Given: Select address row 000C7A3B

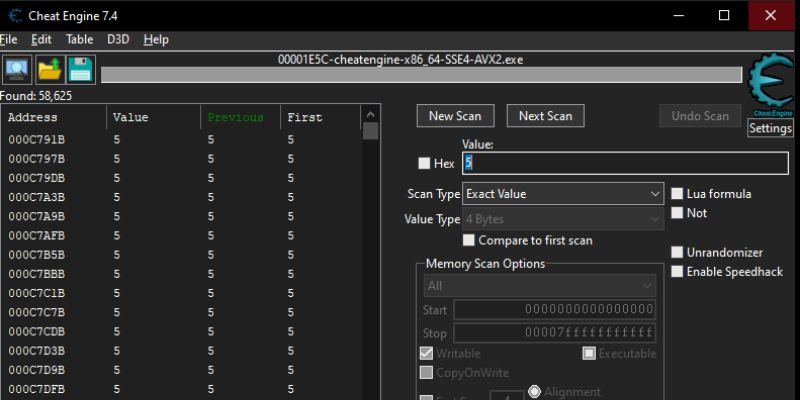Looking at the screenshot, I should pos(182,197).
